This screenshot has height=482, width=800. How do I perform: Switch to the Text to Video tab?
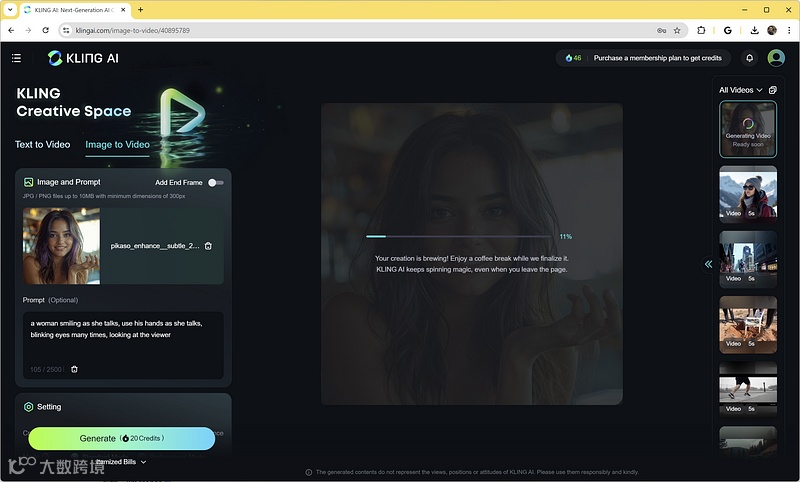point(42,145)
